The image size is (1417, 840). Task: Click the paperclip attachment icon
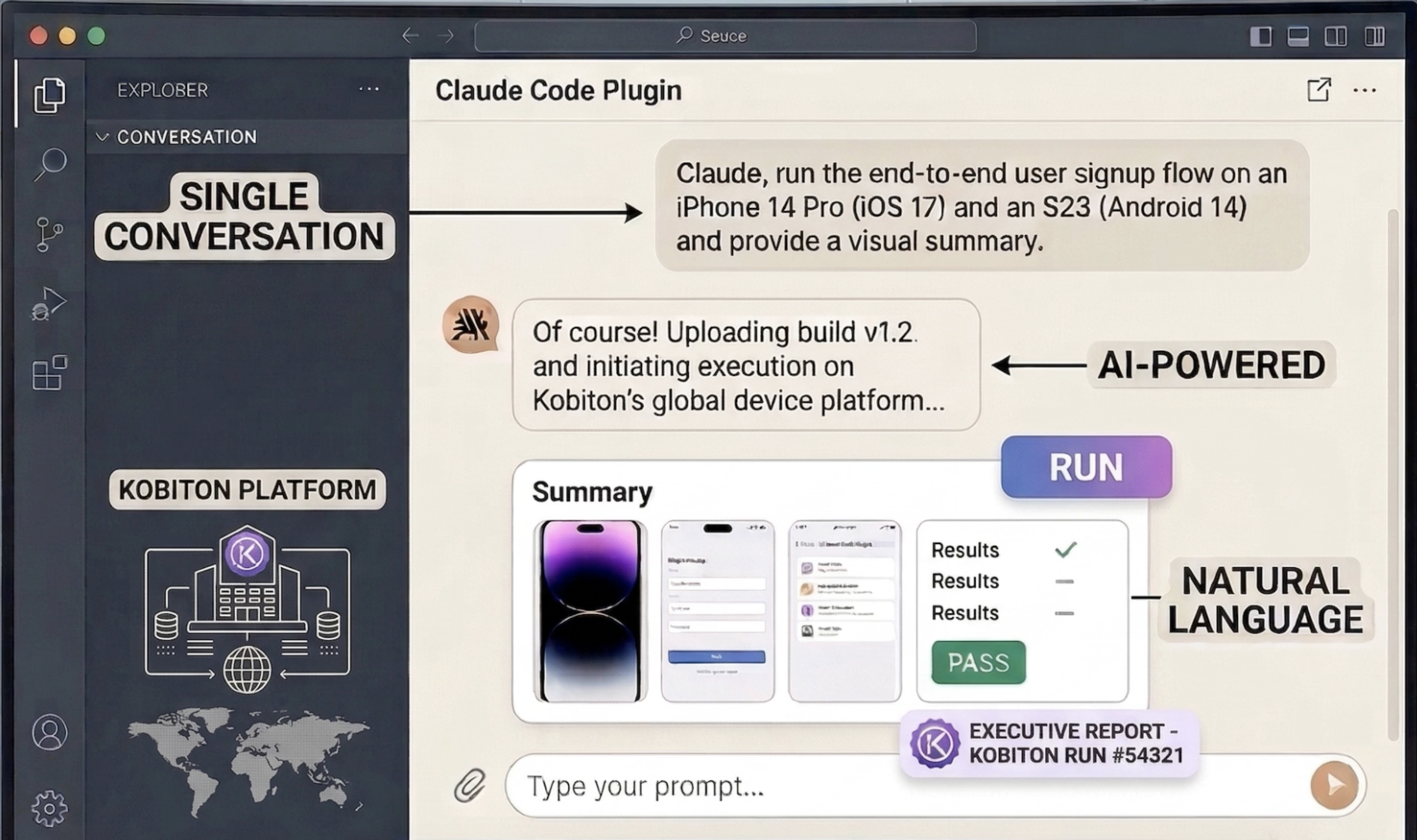click(470, 786)
